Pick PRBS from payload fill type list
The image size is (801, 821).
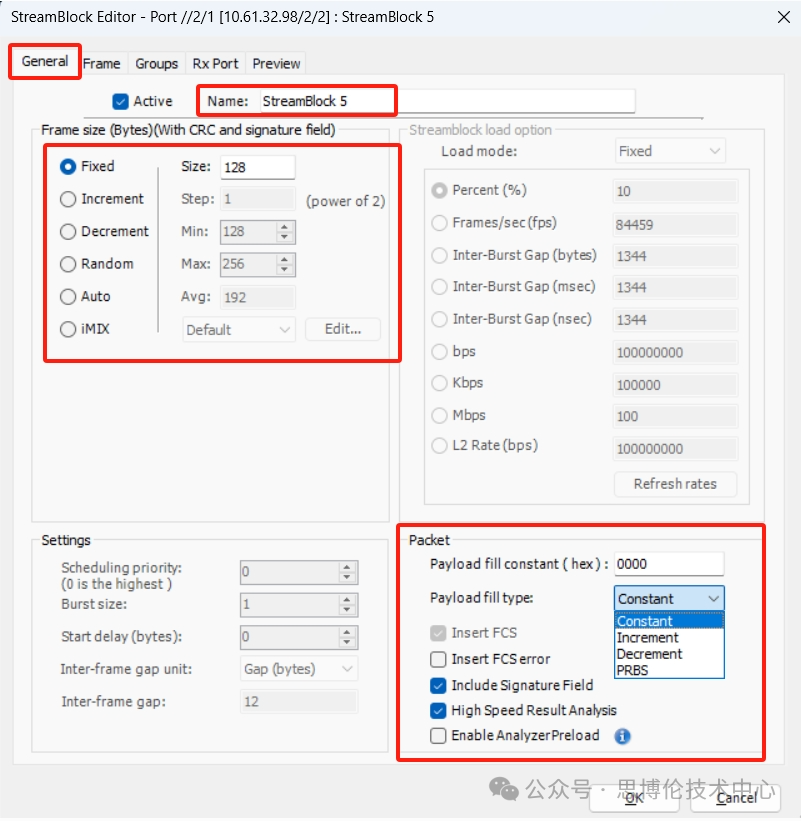[633, 670]
